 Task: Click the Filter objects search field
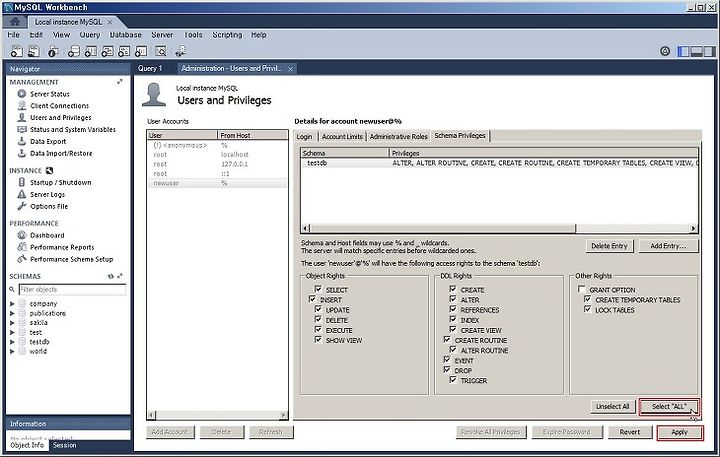(x=72, y=289)
